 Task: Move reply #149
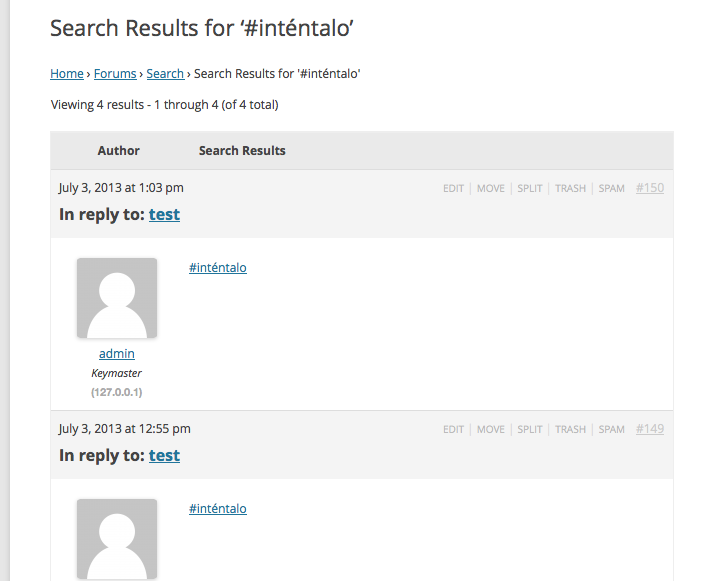click(490, 429)
